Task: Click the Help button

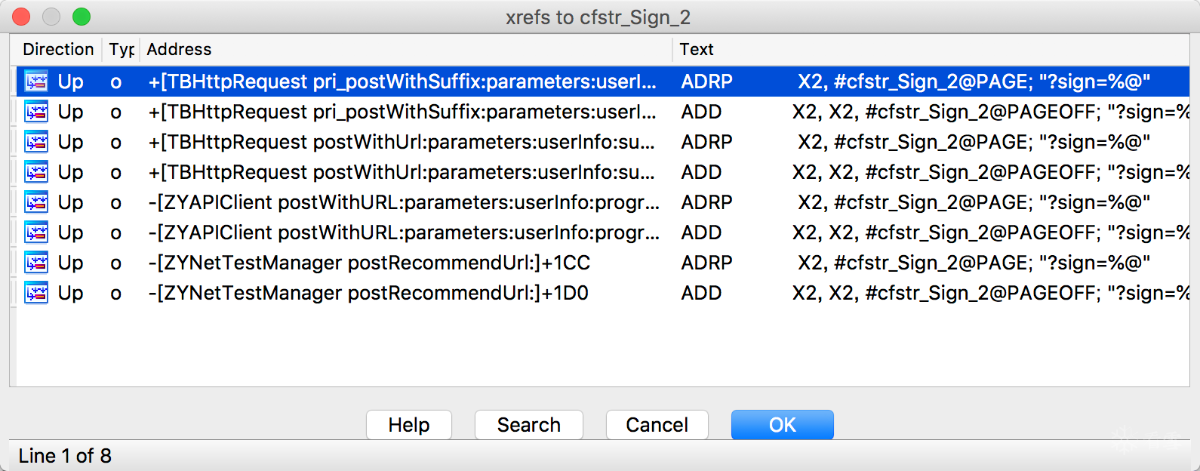Action: (x=408, y=425)
